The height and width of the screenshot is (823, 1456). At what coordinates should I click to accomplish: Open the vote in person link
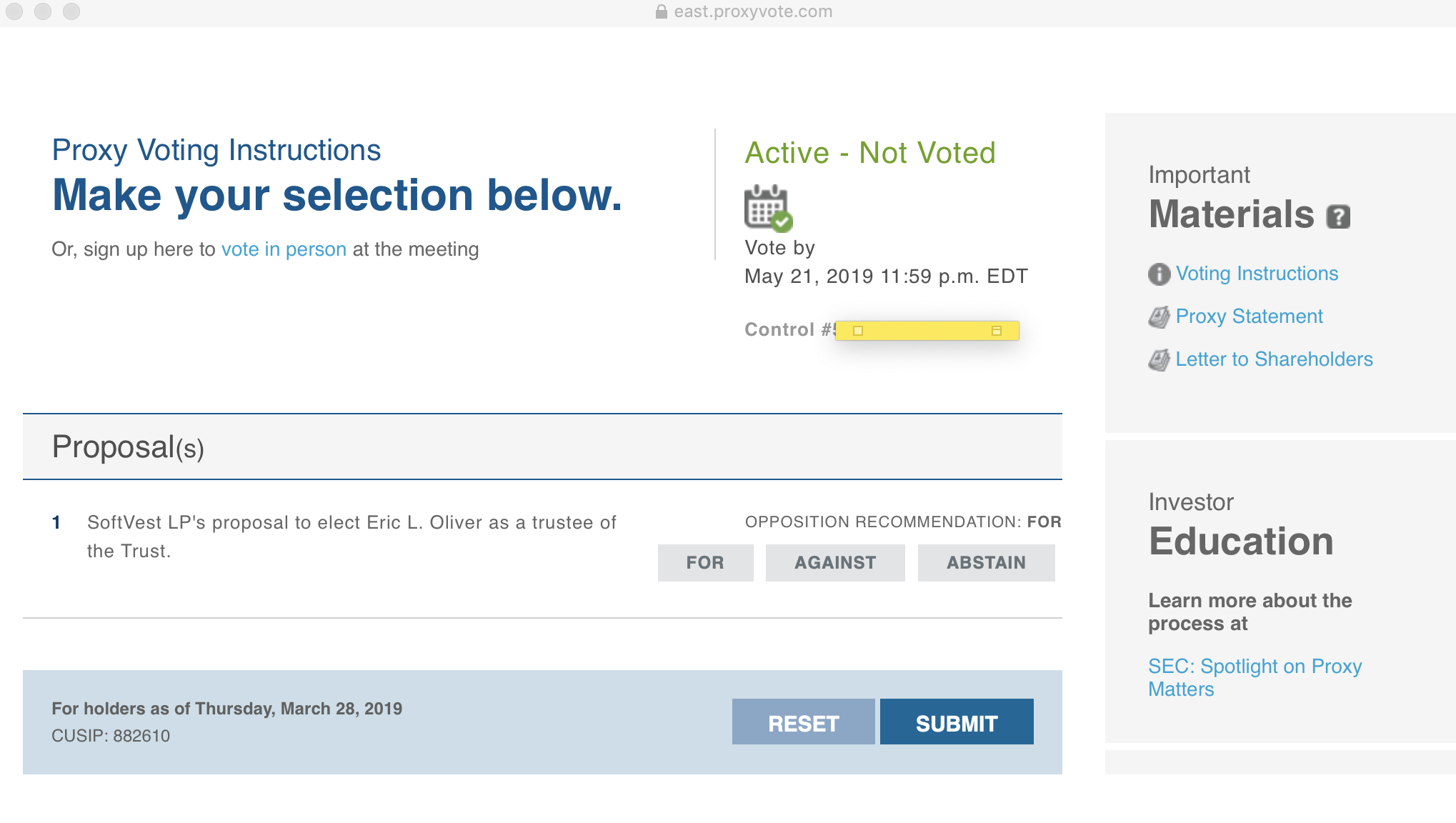click(284, 249)
